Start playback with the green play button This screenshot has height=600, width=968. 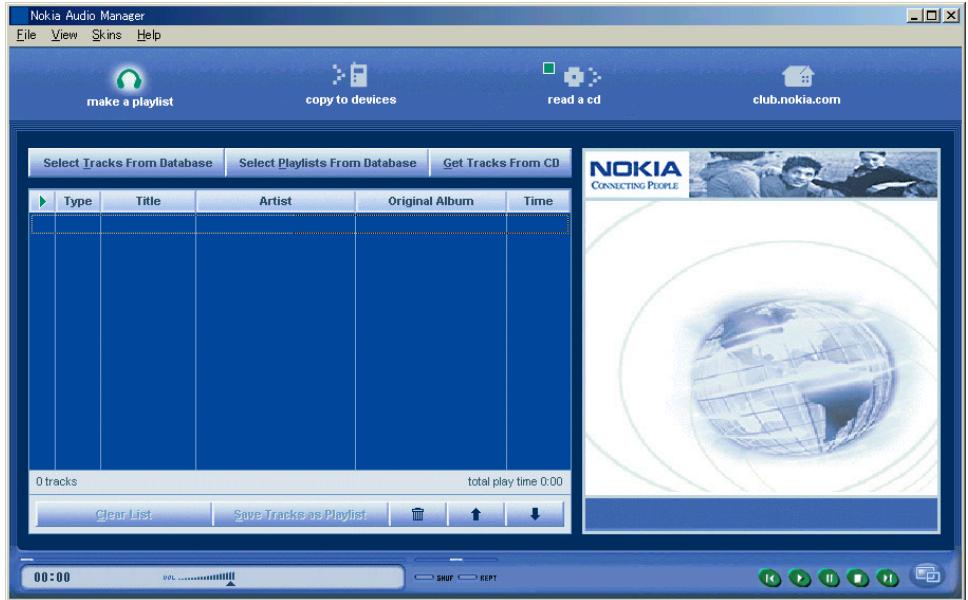pyautogui.click(x=799, y=578)
